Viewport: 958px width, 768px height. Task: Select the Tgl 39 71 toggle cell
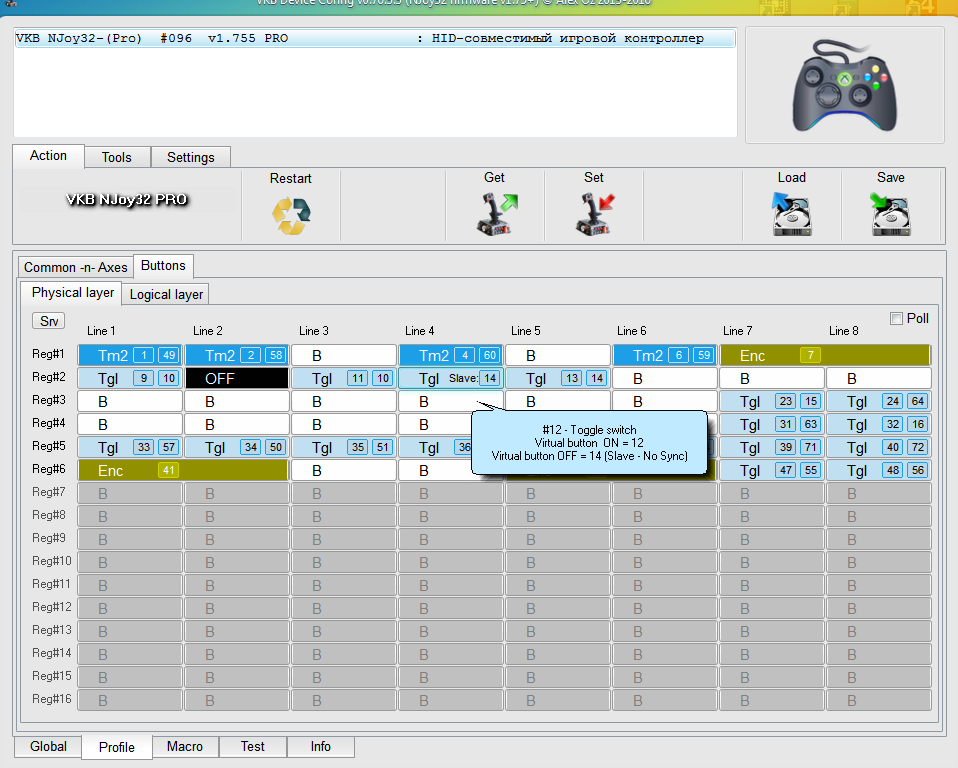click(x=772, y=447)
